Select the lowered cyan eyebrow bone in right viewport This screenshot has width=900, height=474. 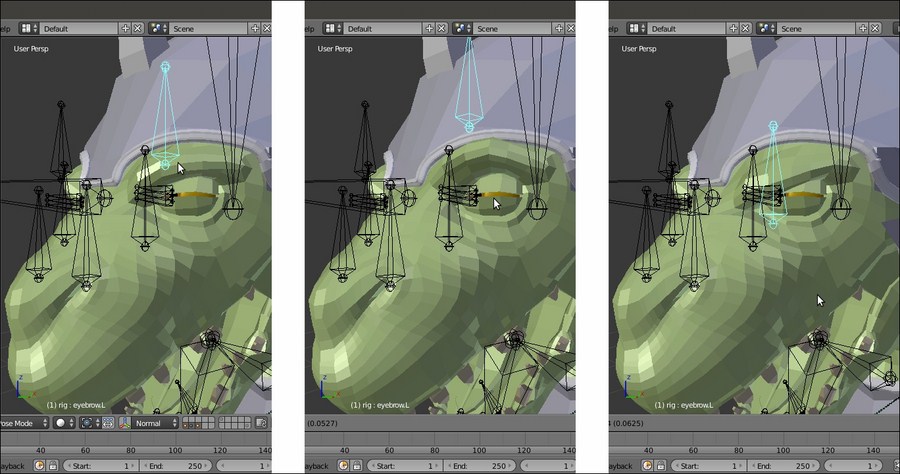pyautogui.click(x=773, y=175)
